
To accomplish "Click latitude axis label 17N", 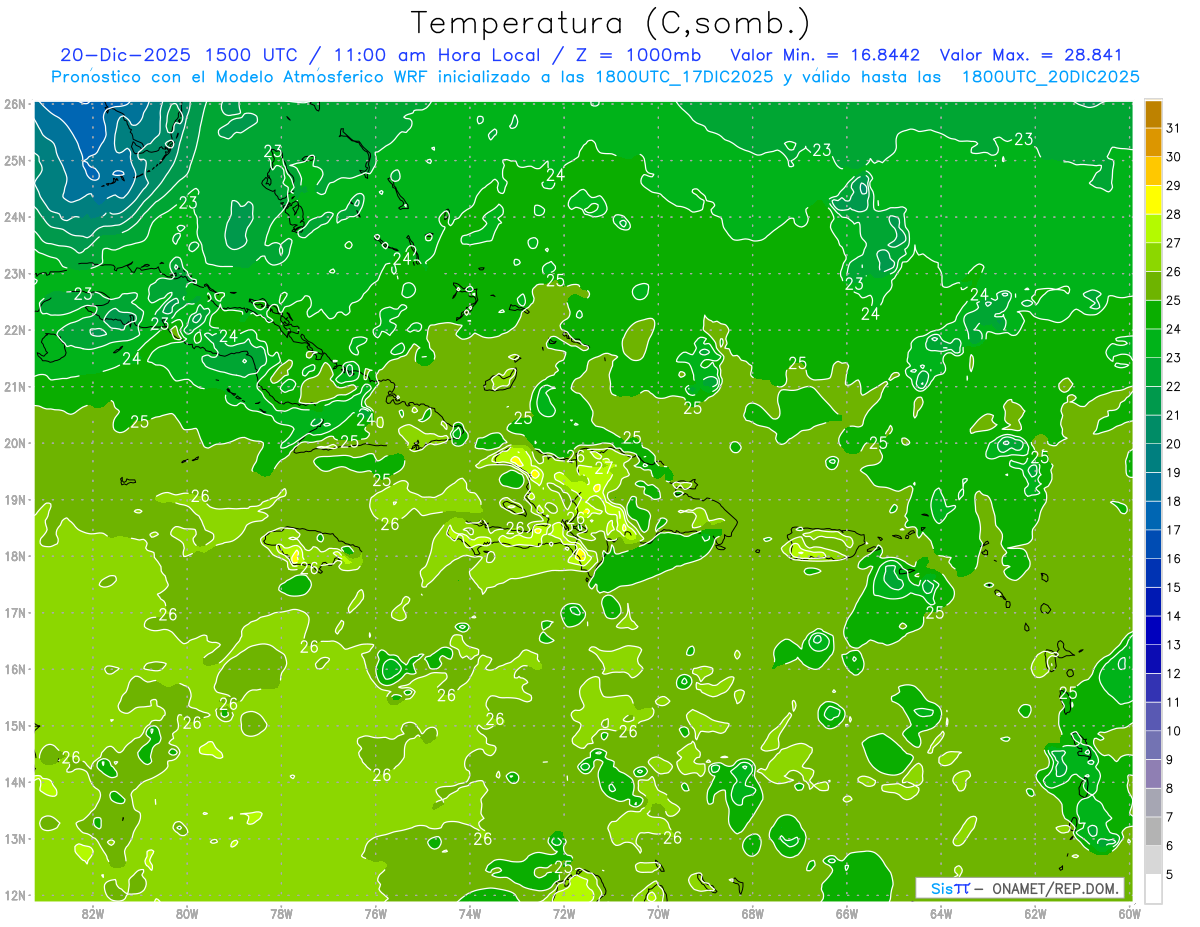I will pyautogui.click(x=15, y=612).
